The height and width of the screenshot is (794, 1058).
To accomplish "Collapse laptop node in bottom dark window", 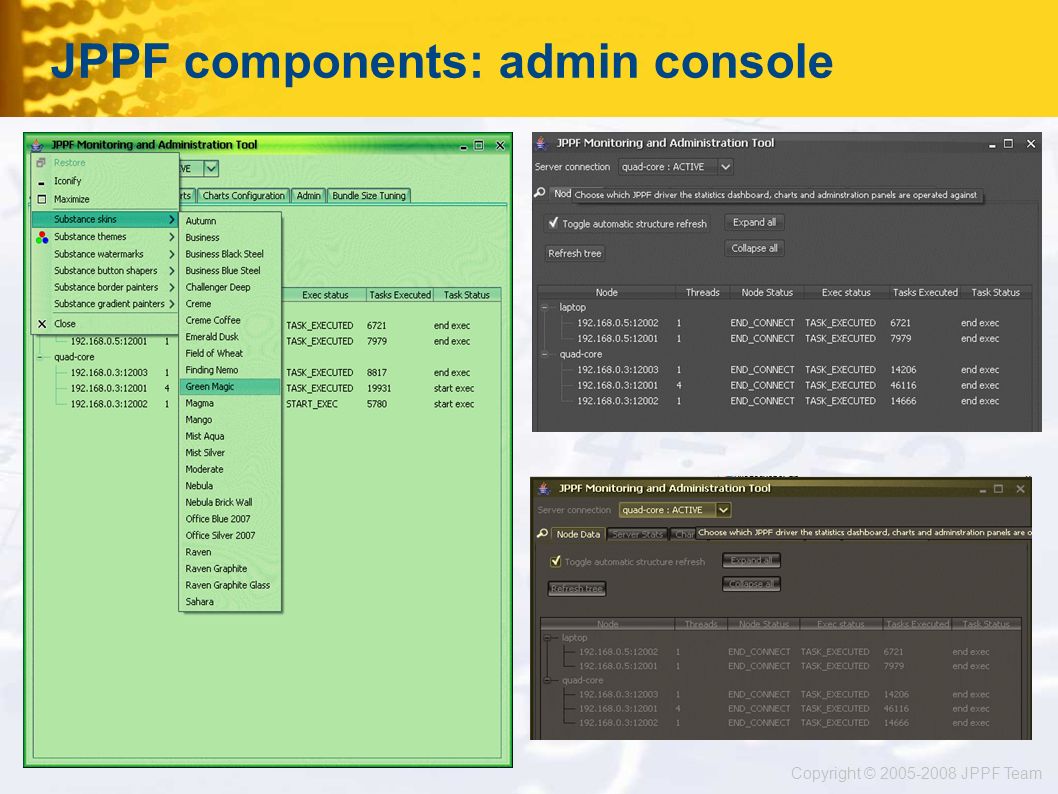I will (x=548, y=637).
